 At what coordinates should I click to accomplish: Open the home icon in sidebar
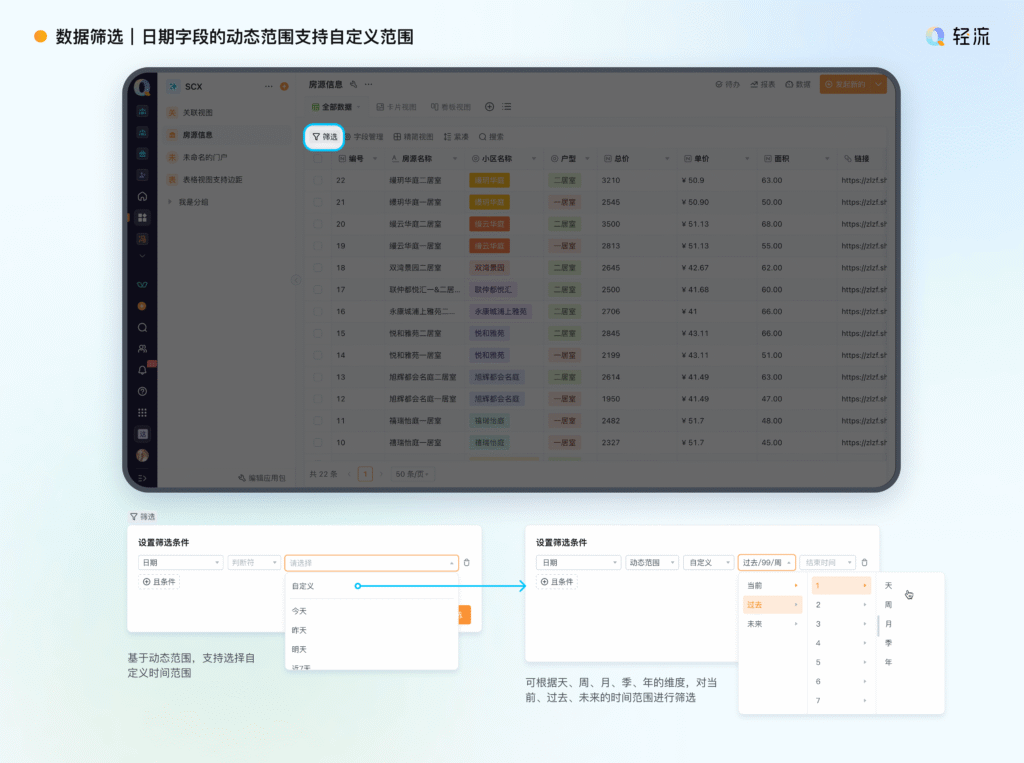point(143,196)
